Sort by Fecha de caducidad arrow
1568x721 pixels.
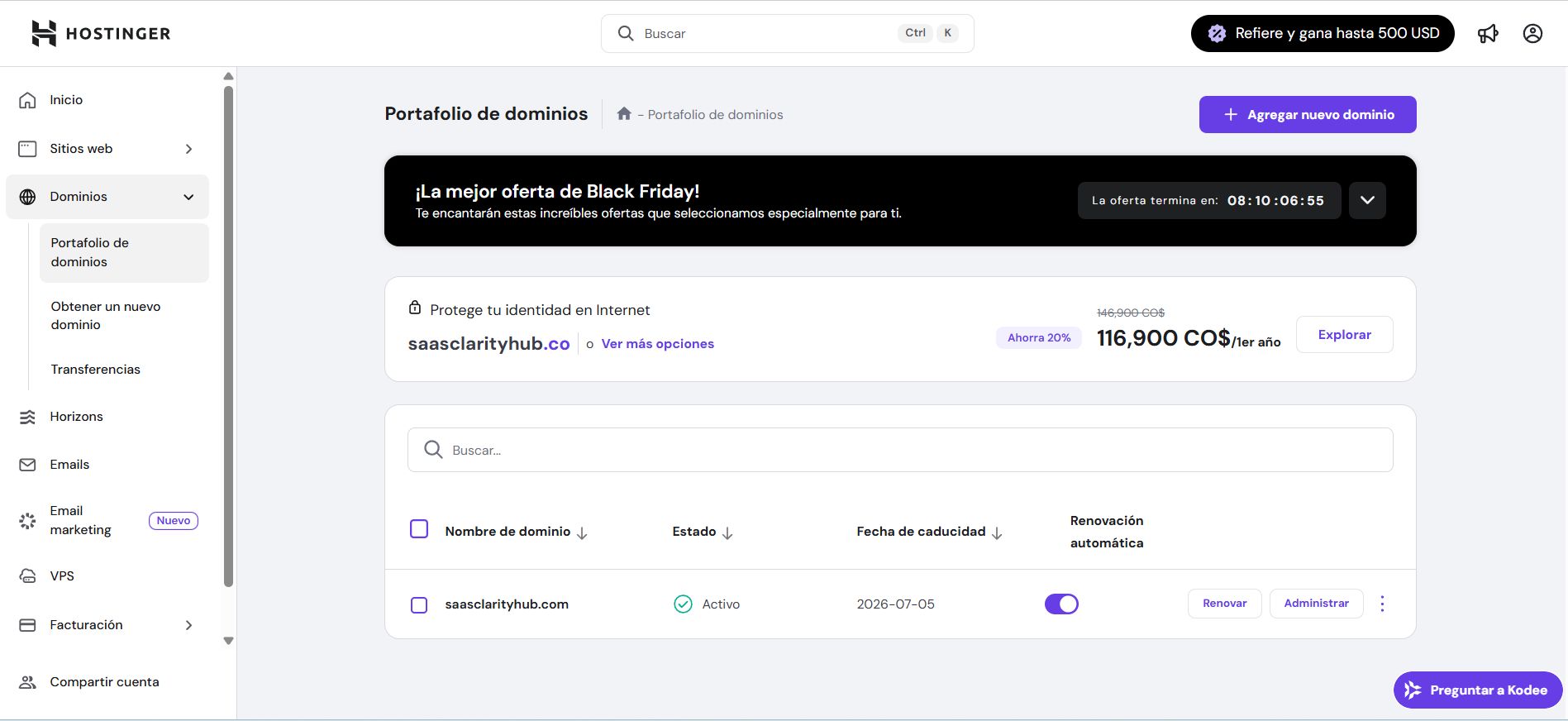coord(997,533)
